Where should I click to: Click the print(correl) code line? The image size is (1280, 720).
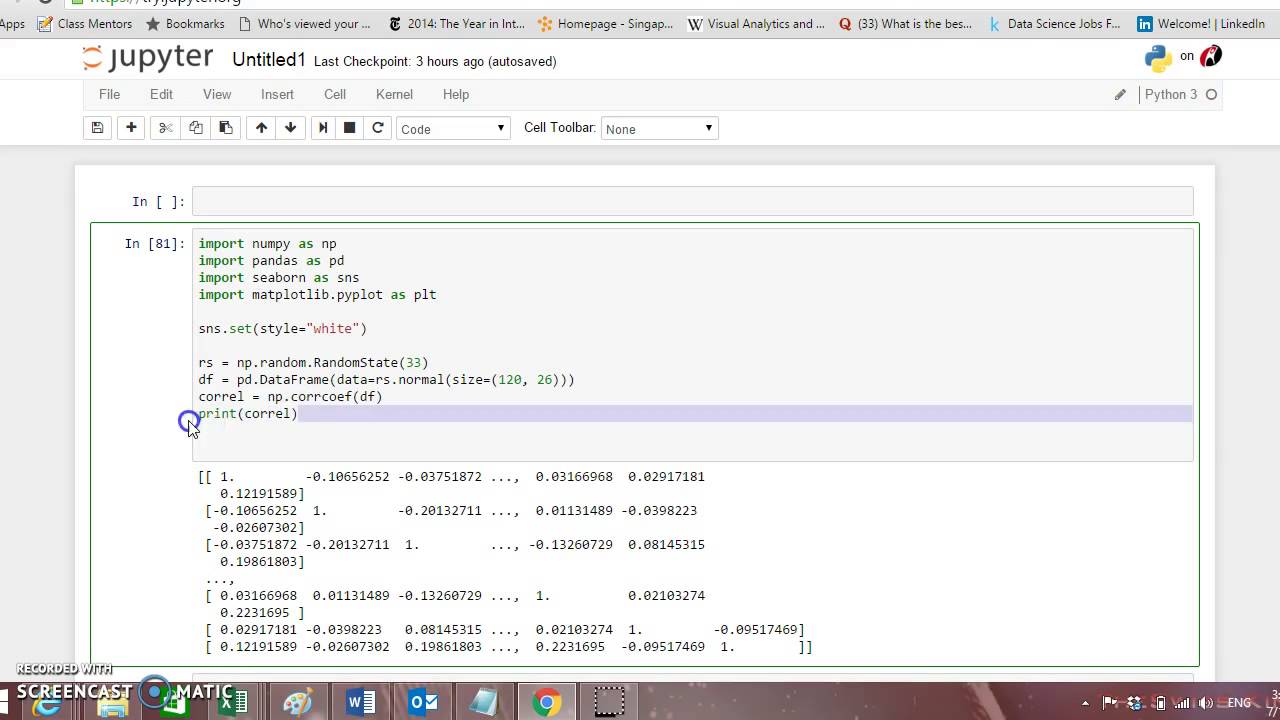coord(247,413)
